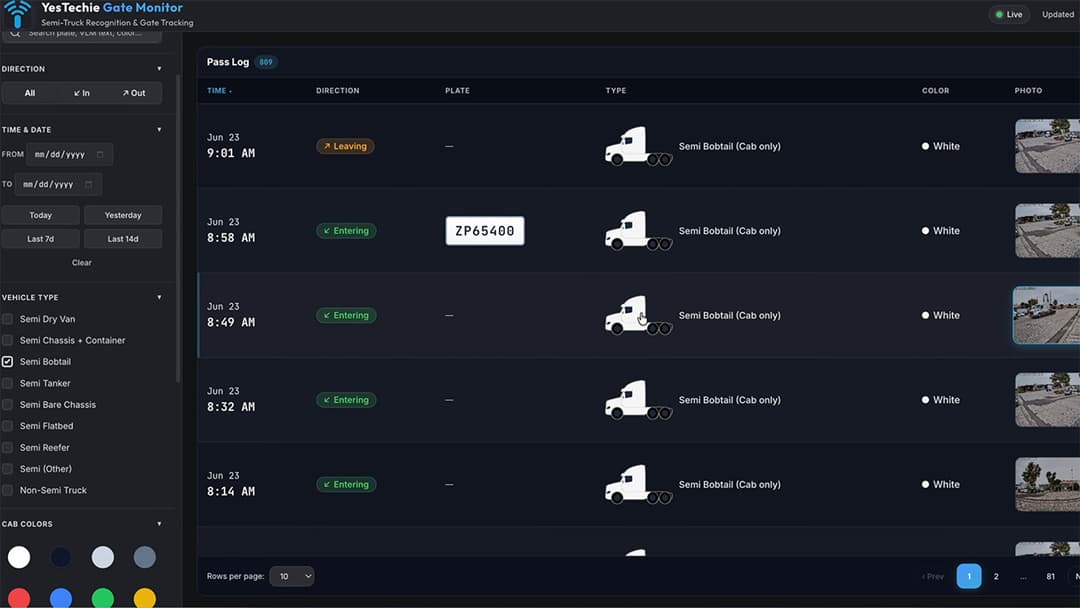This screenshot has height=608, width=1080.
Task: Click the TO date input field
Action: [59, 185]
